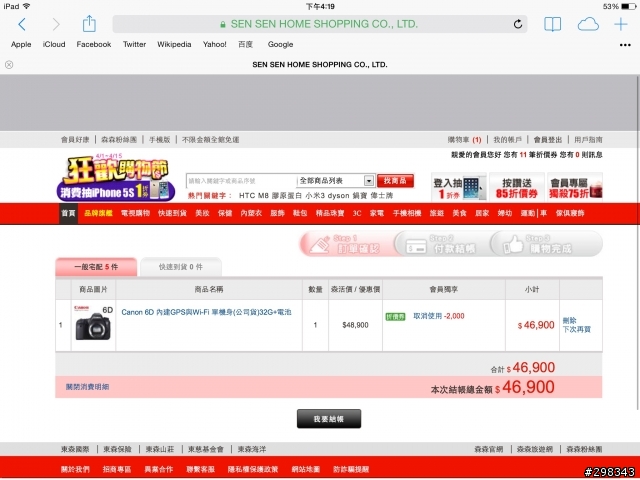
Task: Click the black 我要結帳 checkout button
Action: point(329,419)
